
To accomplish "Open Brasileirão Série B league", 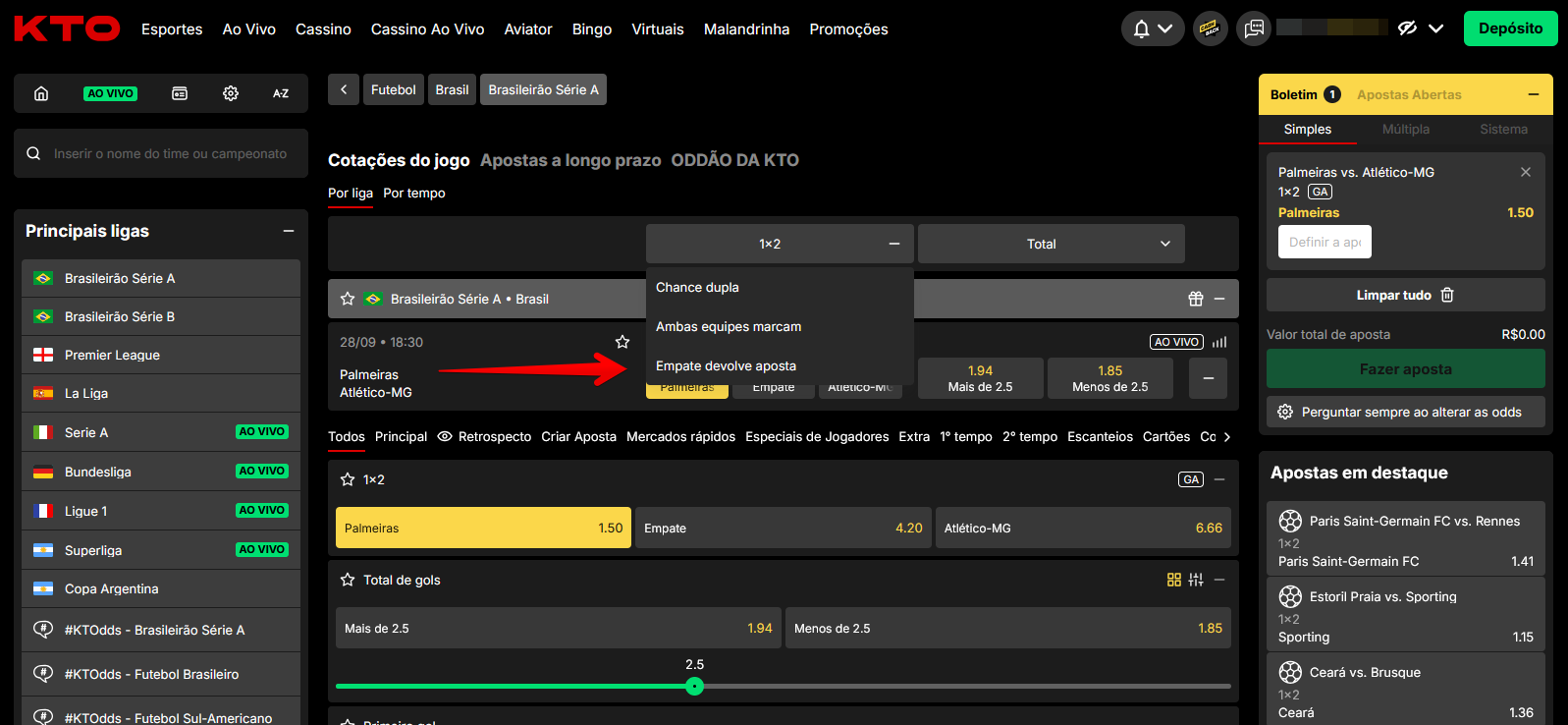I will [x=161, y=316].
